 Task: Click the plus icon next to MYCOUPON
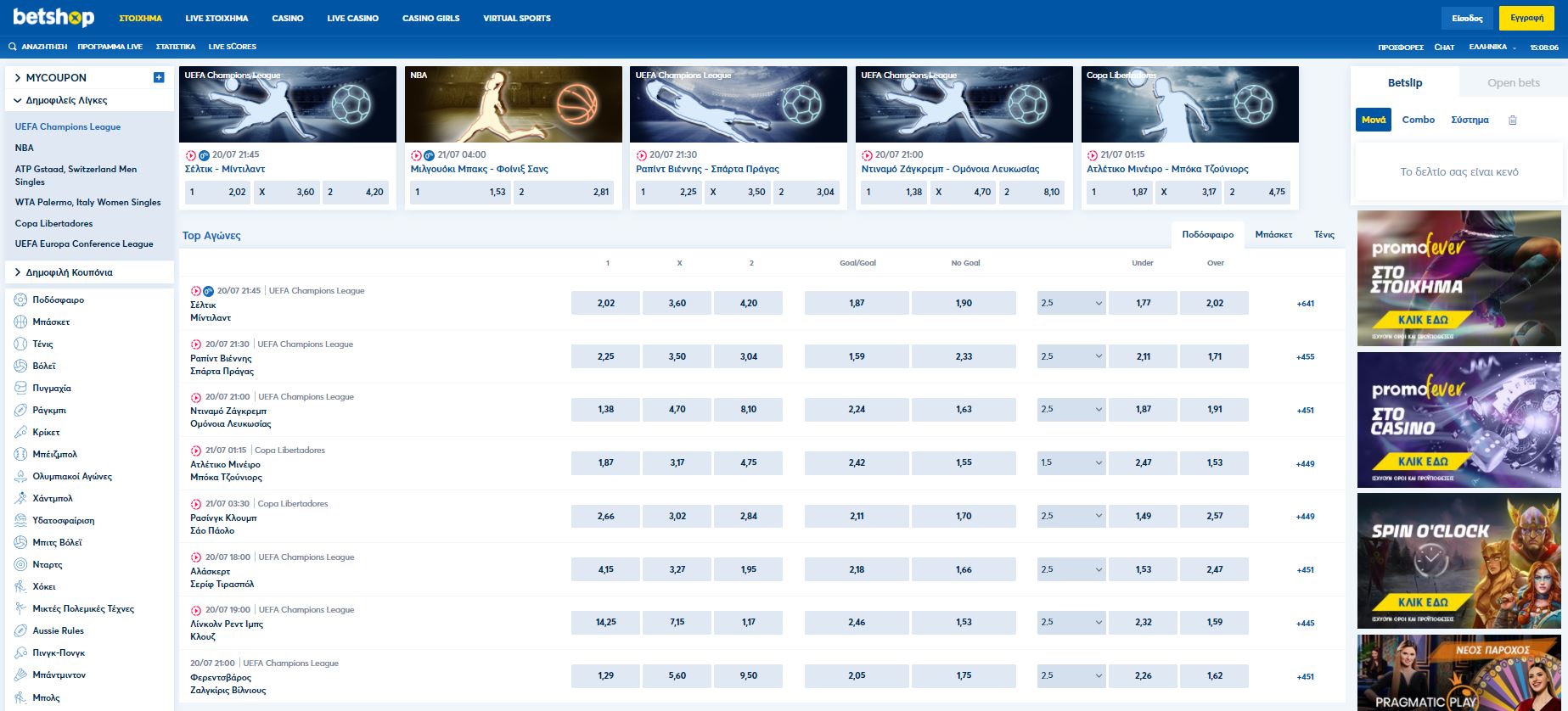pyautogui.click(x=159, y=77)
